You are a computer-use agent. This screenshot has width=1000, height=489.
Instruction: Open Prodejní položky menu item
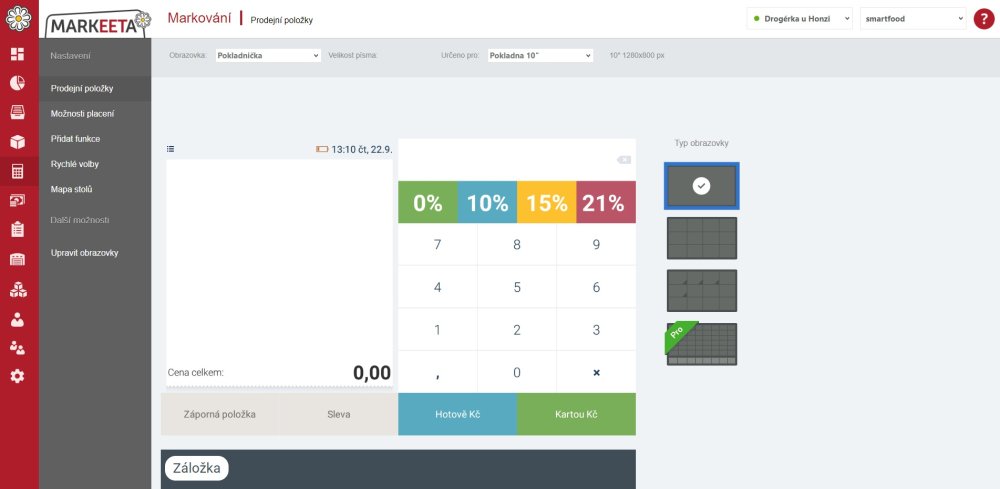pyautogui.click(x=95, y=89)
